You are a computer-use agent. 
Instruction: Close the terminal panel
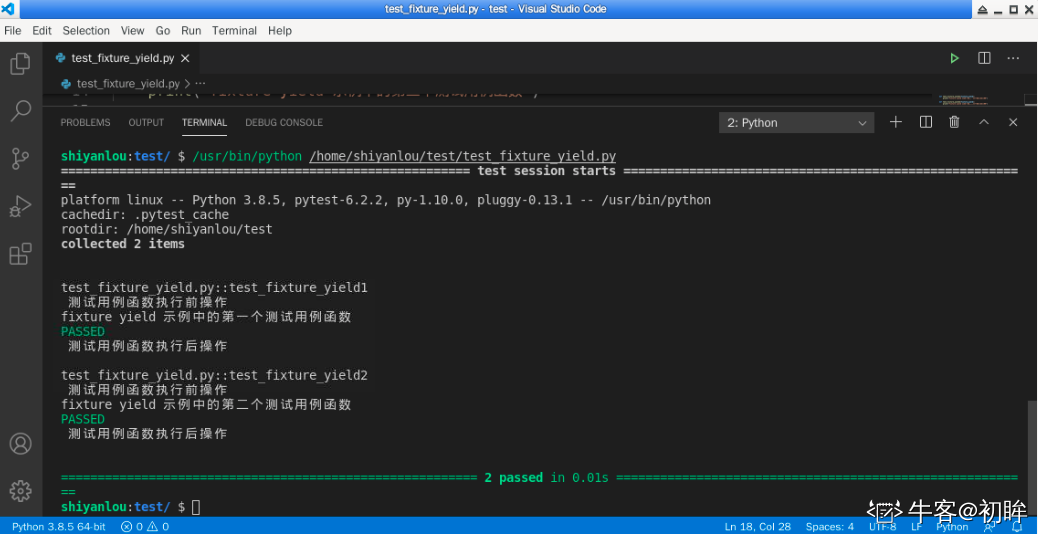click(x=1013, y=122)
